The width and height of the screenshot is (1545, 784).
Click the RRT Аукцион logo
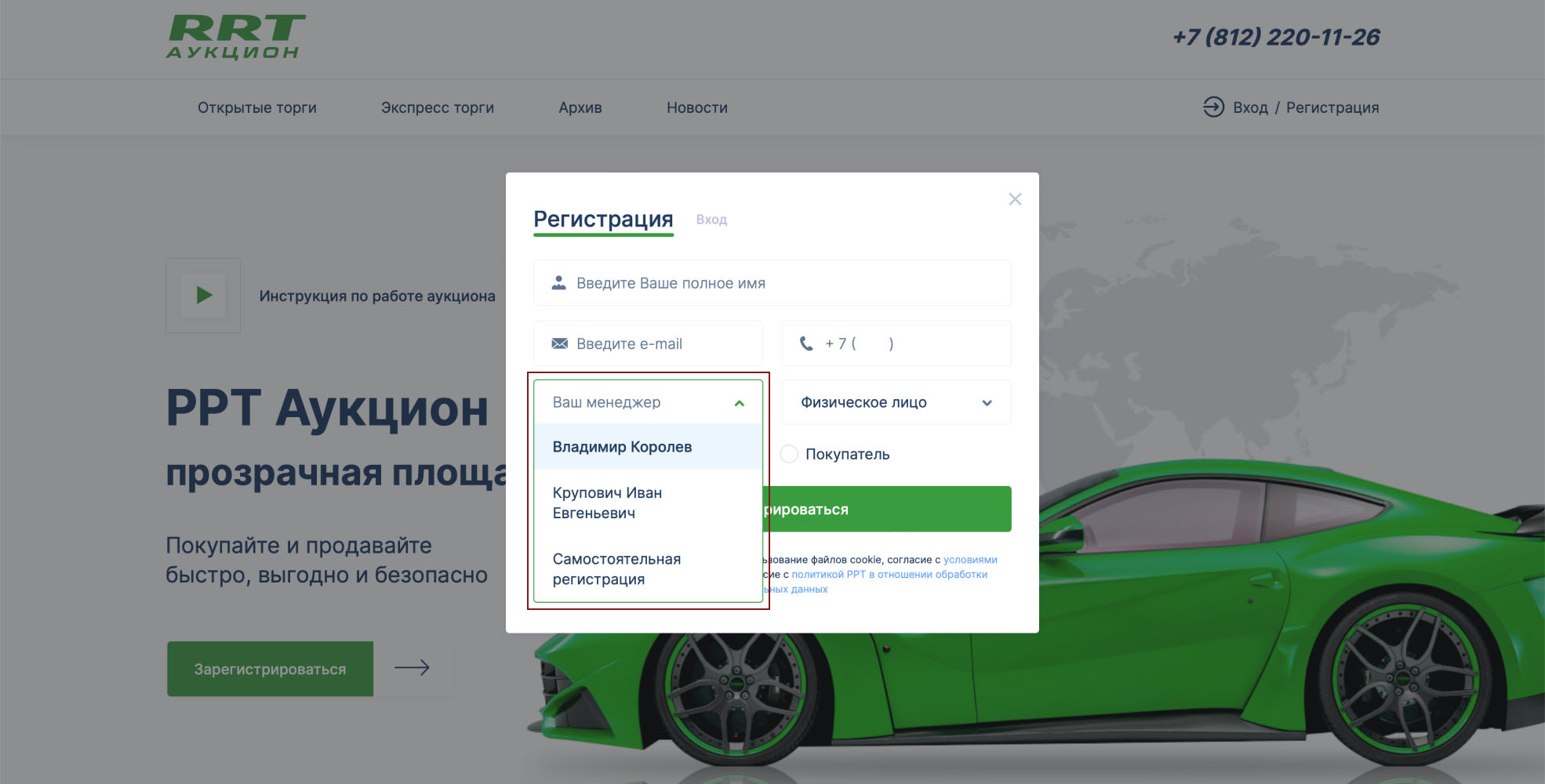point(235,37)
